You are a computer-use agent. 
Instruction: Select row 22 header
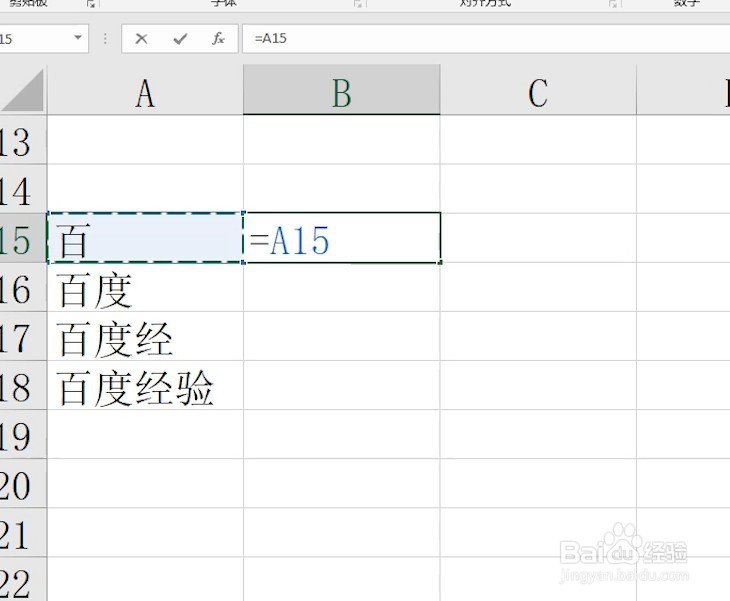click(x=23, y=579)
